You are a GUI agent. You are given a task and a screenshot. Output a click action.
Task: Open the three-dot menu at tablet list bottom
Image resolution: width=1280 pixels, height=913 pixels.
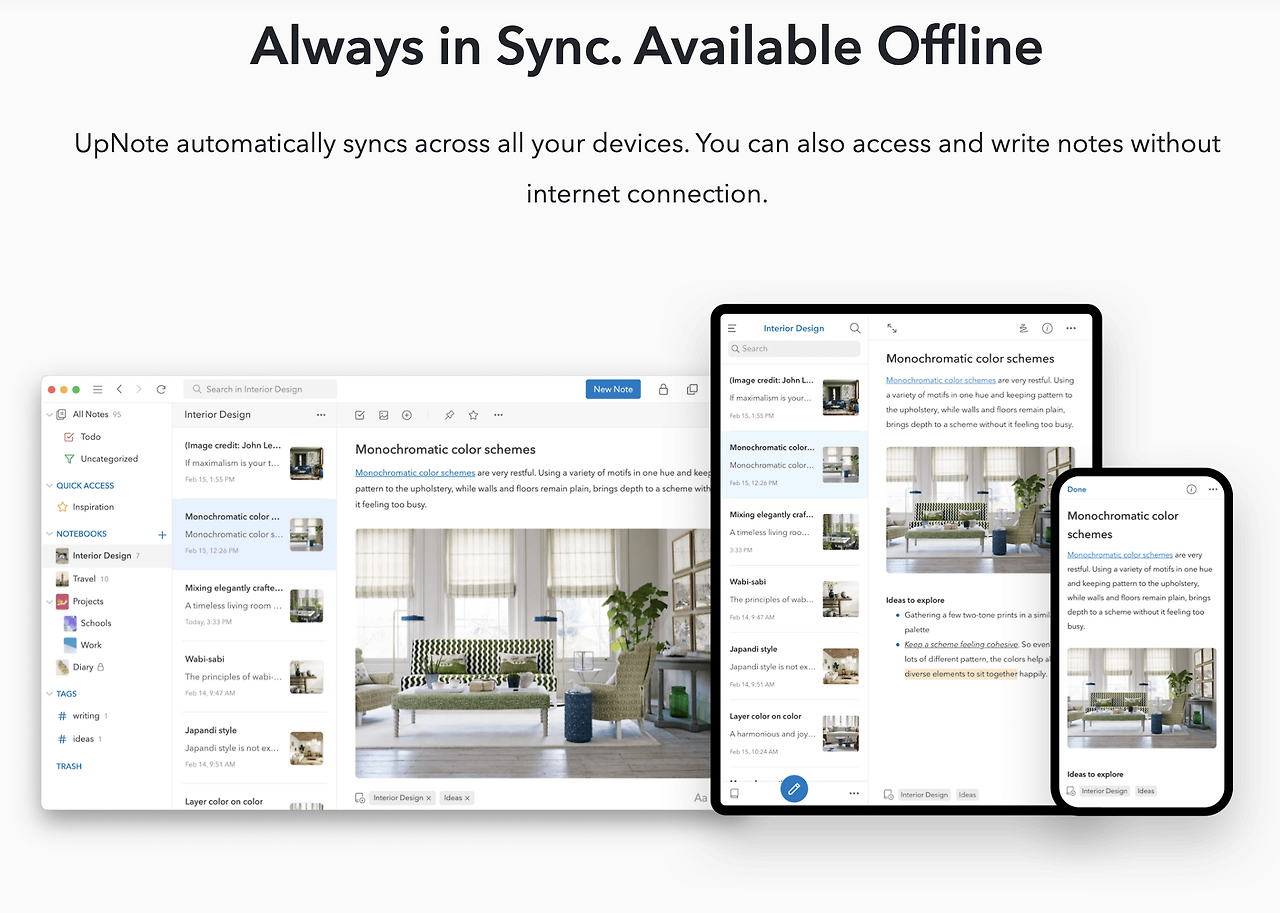click(x=854, y=793)
